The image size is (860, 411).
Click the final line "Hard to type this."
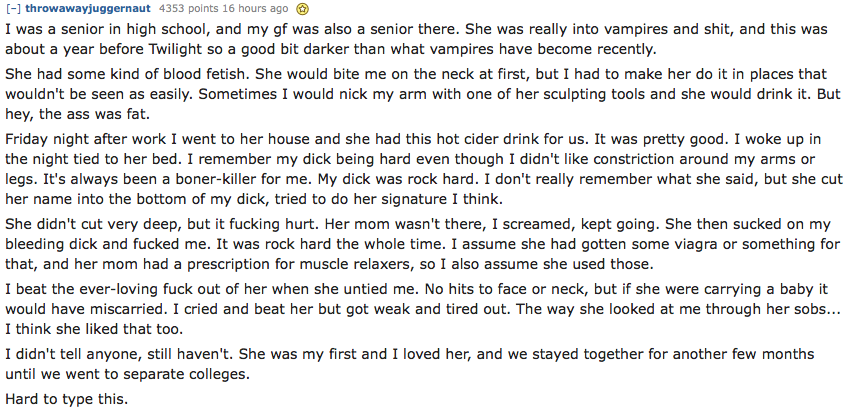click(66, 399)
